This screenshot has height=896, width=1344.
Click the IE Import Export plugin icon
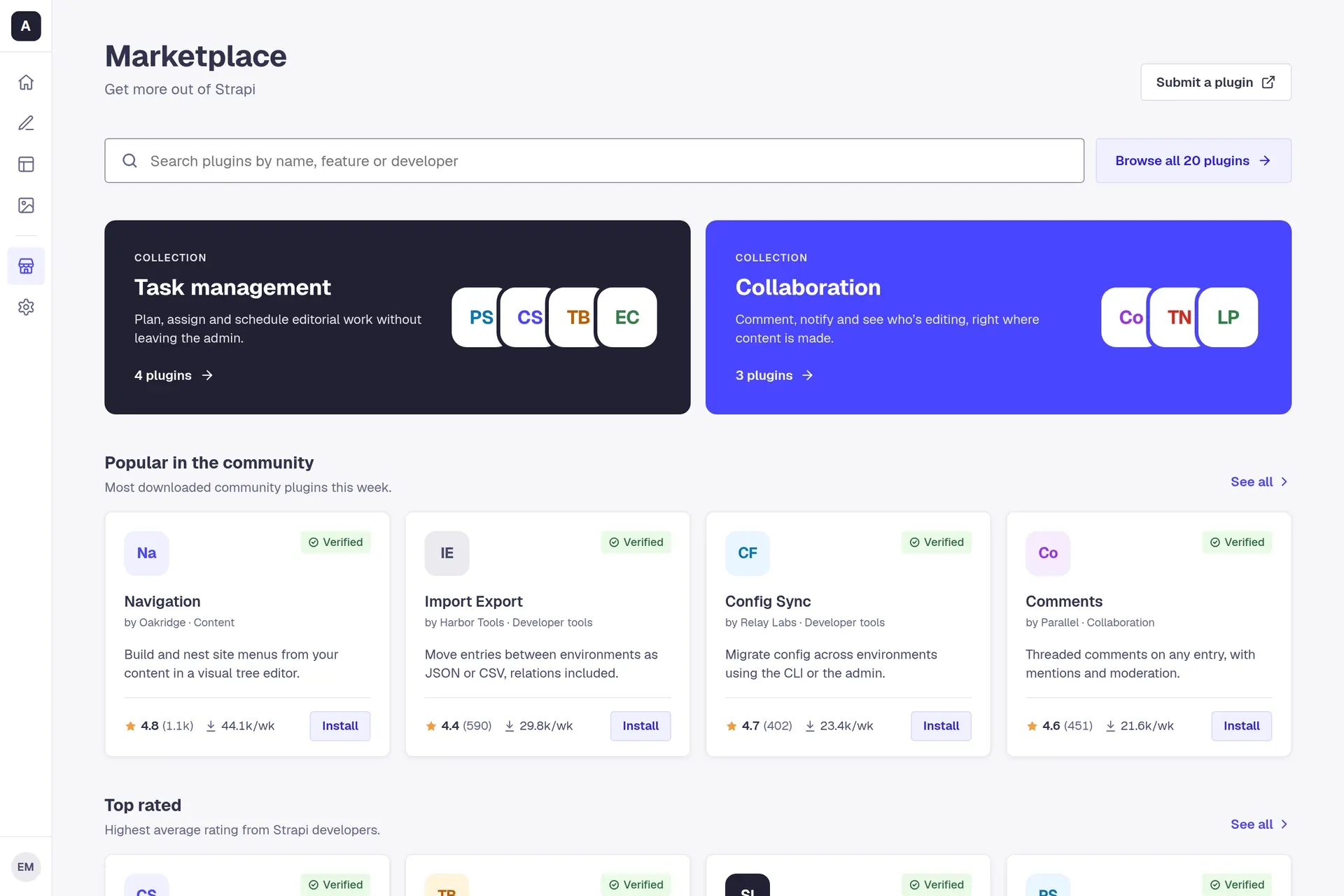point(447,553)
